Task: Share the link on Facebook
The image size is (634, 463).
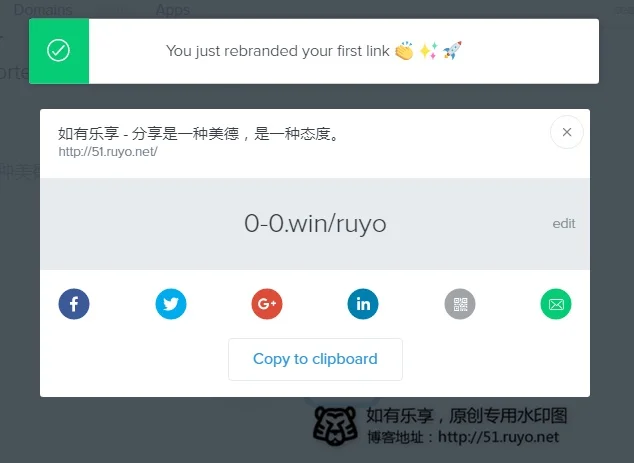Action: (x=74, y=304)
